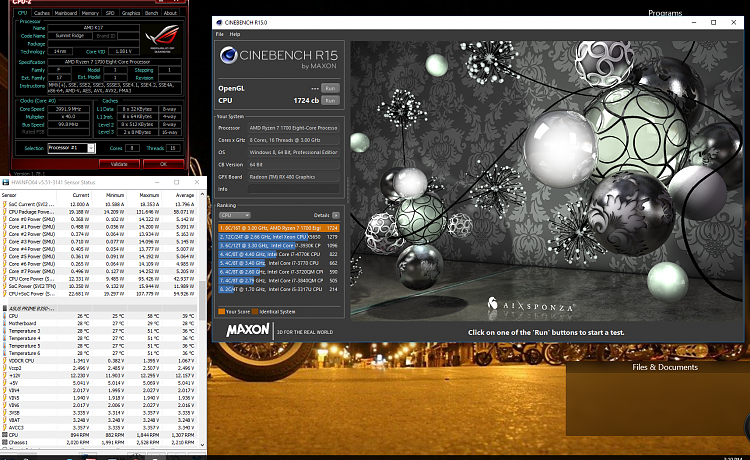Select the Core i7-3770 ranking entry
750x460 pixels.
(x=279, y=263)
